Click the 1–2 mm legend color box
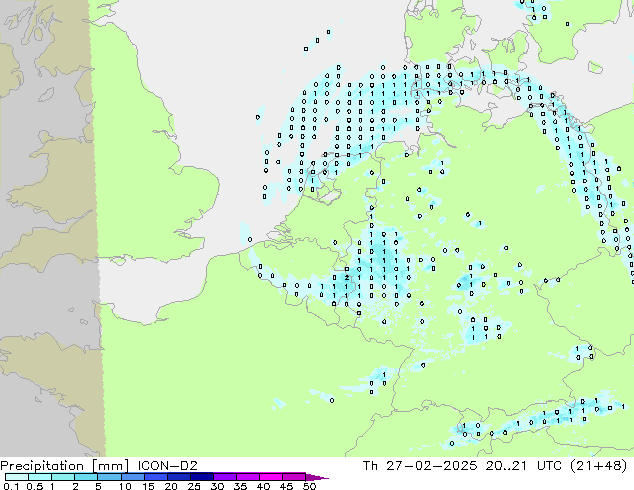 (x=63, y=477)
